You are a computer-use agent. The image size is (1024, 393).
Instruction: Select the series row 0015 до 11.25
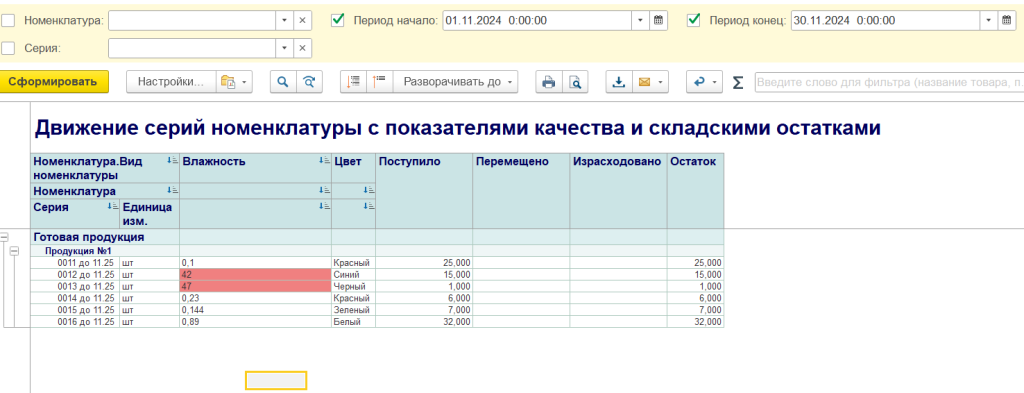point(377,309)
